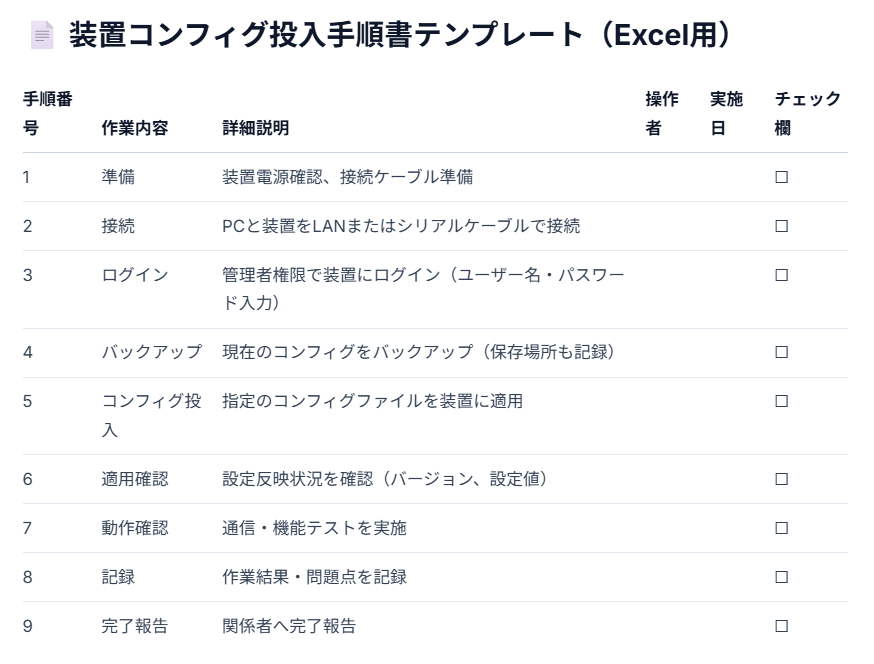Viewport: 874px width, 664px height.
Task: Tick the checkbox for 適用確認
Action: [x=782, y=479]
